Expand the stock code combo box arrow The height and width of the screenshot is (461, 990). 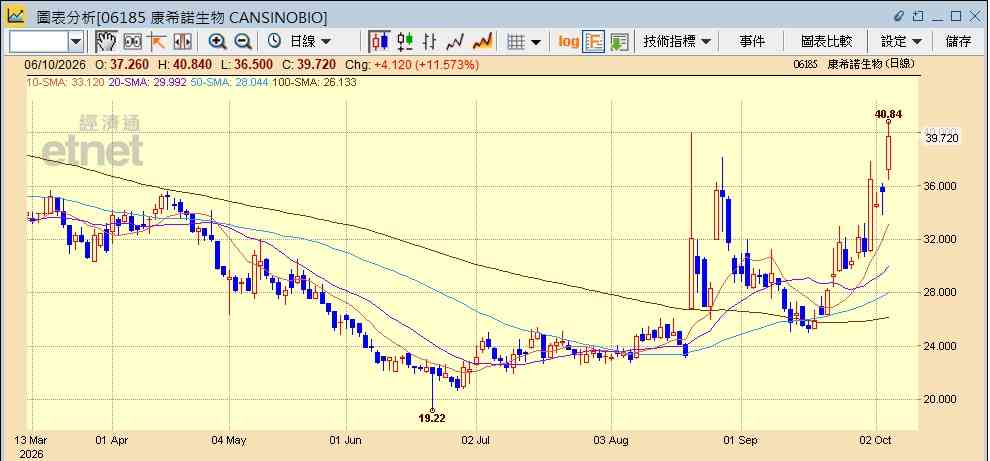tap(76, 42)
